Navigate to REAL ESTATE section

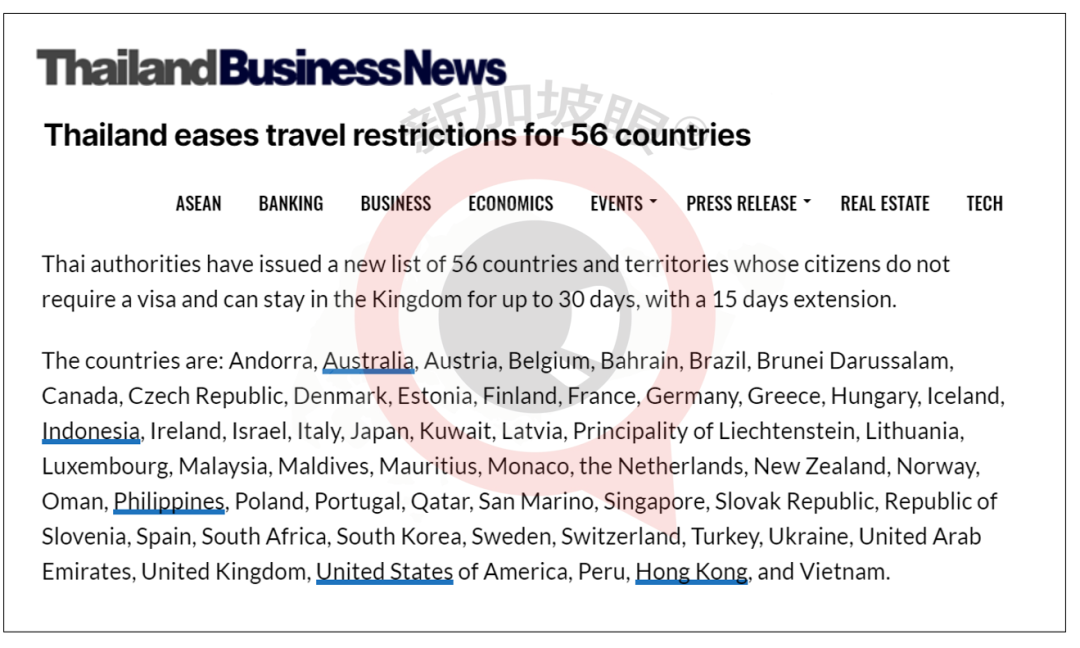pos(885,203)
